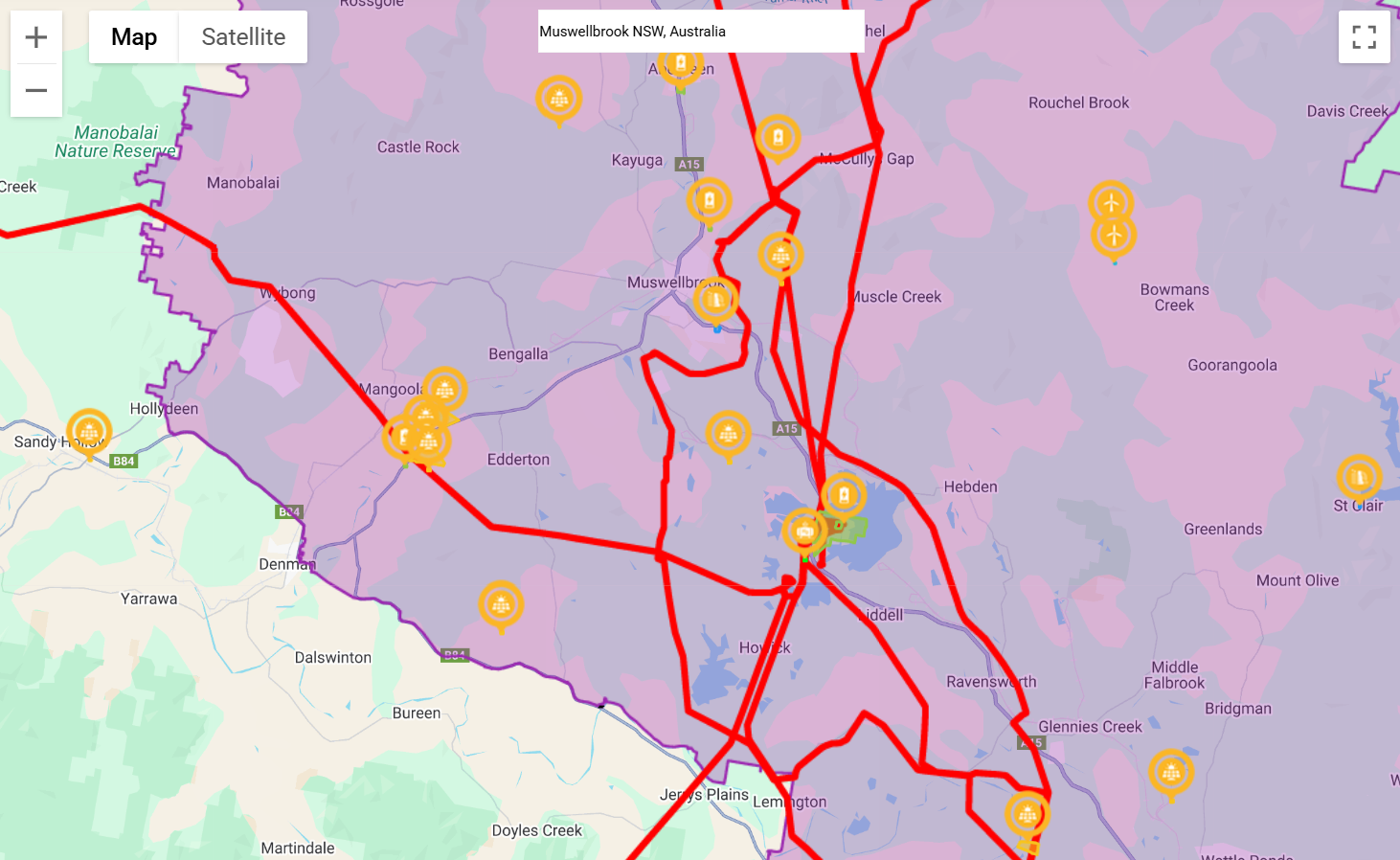The width and height of the screenshot is (1400, 860).
Task: Click hydro dam marker at Muswellbrook
Action: click(715, 300)
